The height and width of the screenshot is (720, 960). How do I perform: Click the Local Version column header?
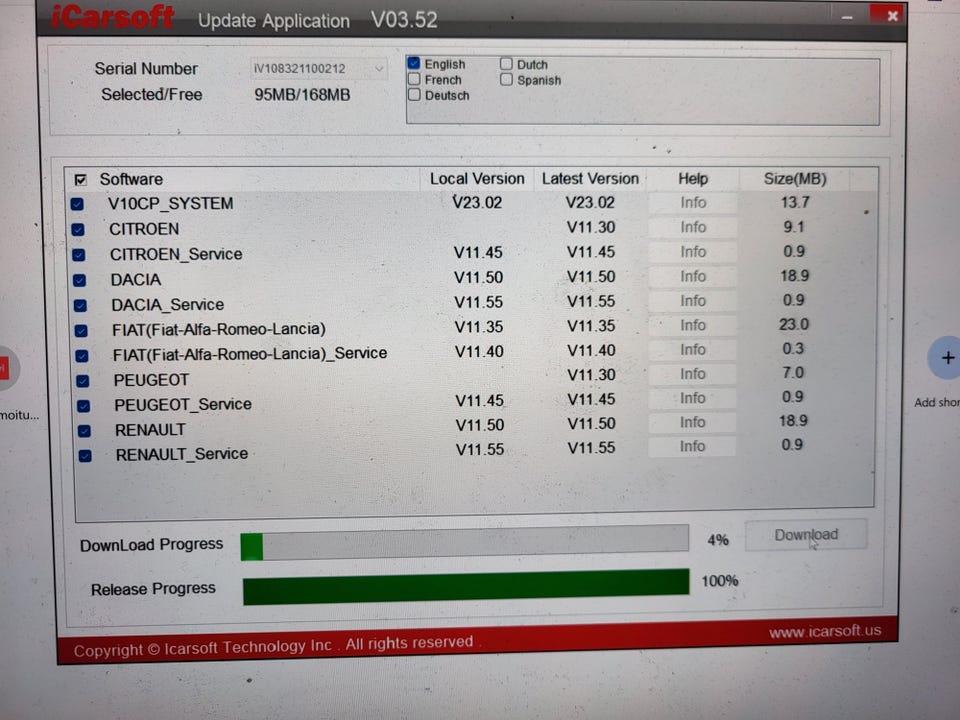(x=477, y=179)
